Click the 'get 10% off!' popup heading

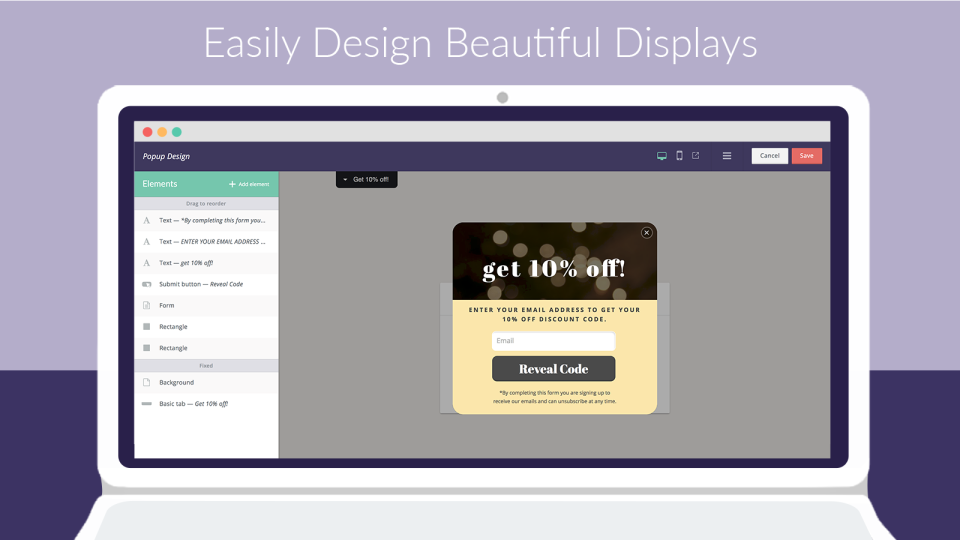pyautogui.click(x=554, y=269)
